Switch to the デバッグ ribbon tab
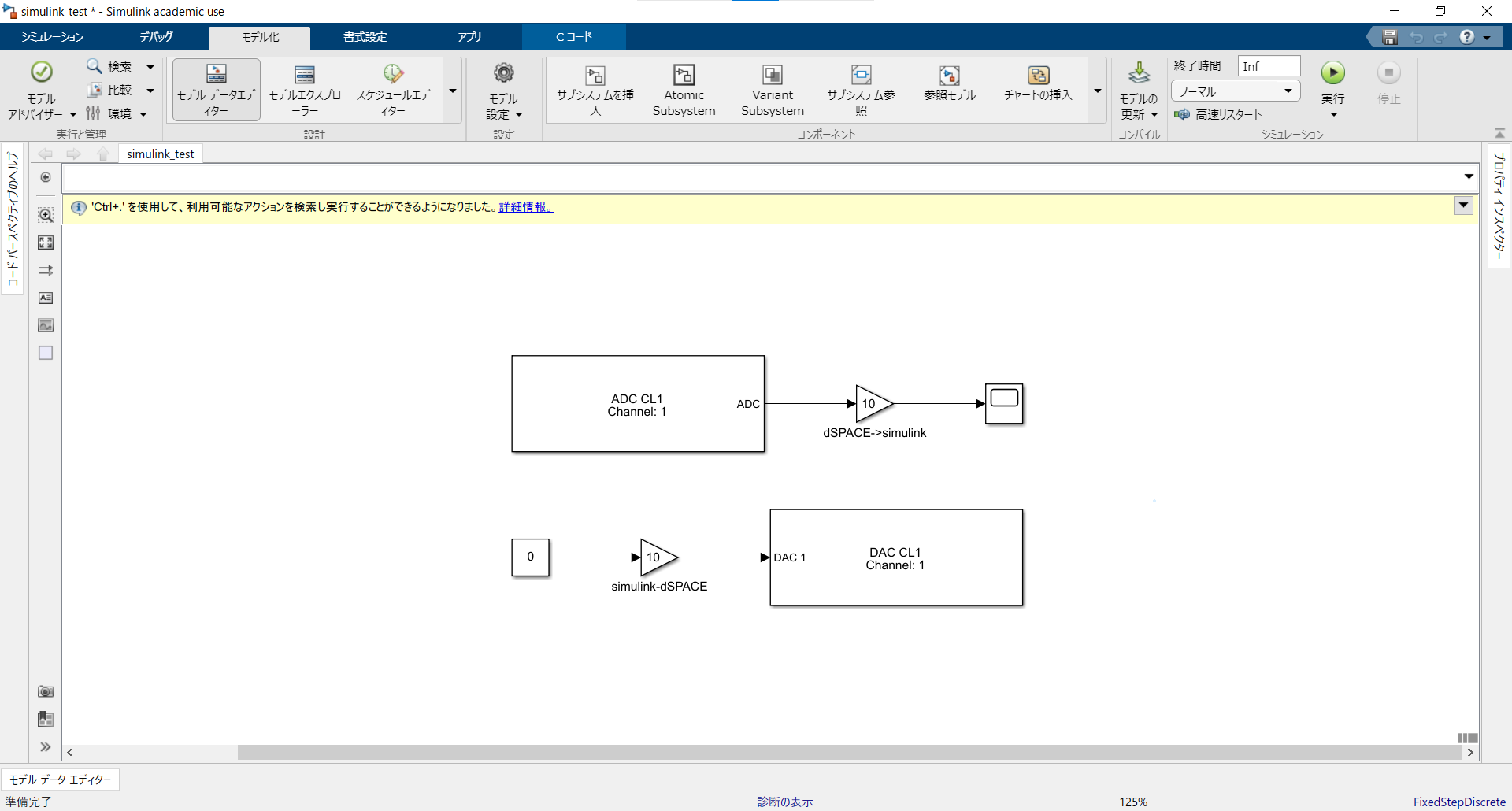The image size is (1512, 811). click(154, 36)
